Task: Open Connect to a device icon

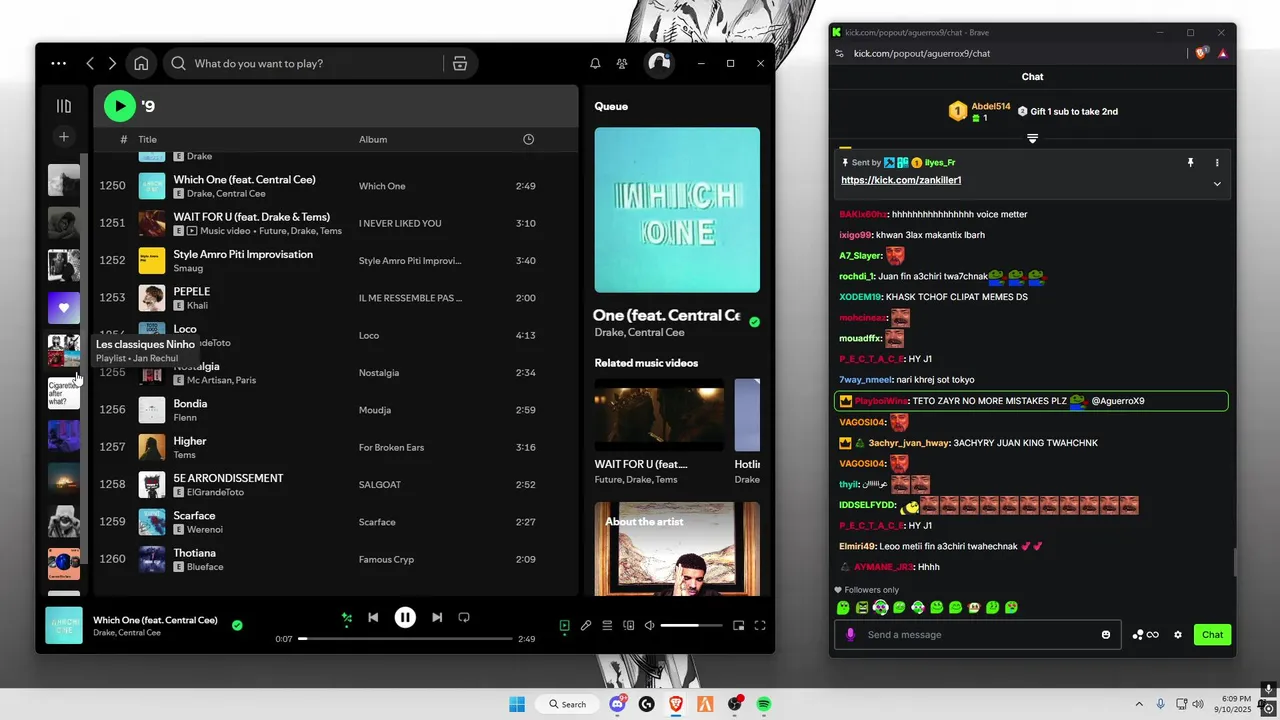Action: tap(628, 626)
